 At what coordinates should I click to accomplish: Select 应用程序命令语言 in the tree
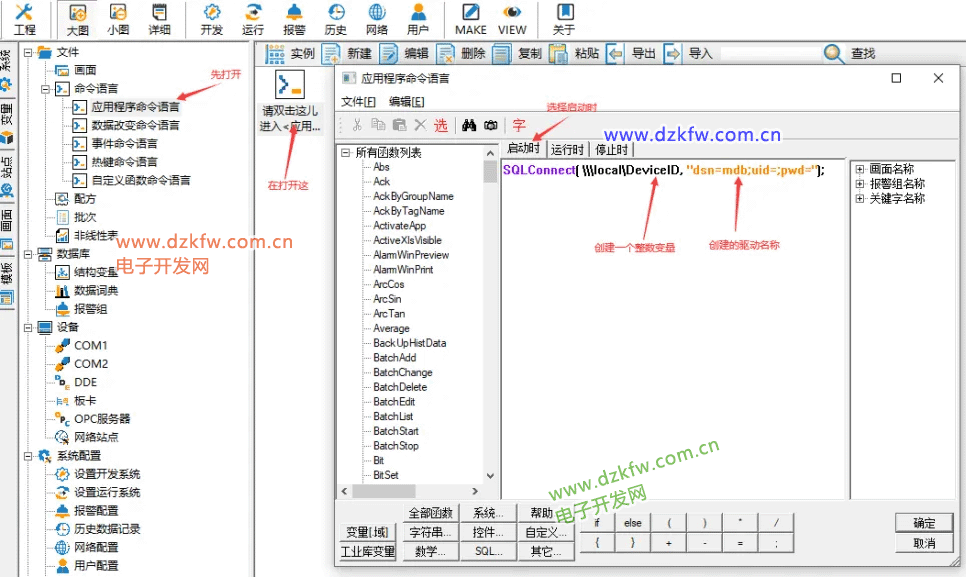tap(135, 107)
